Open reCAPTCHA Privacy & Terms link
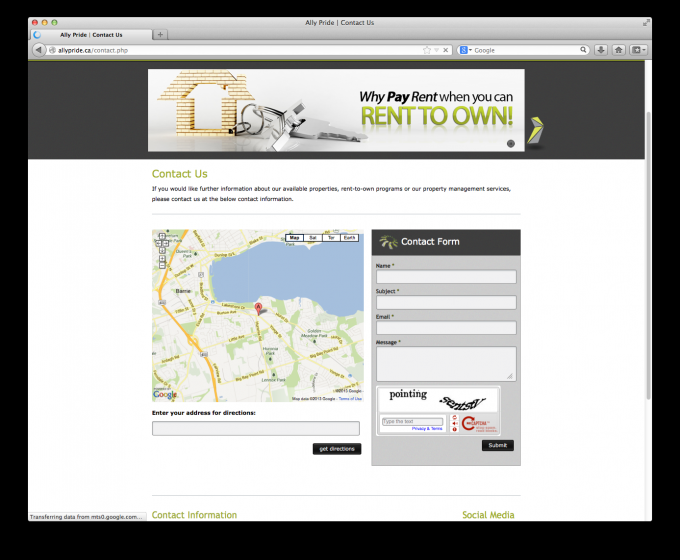 [x=426, y=428]
